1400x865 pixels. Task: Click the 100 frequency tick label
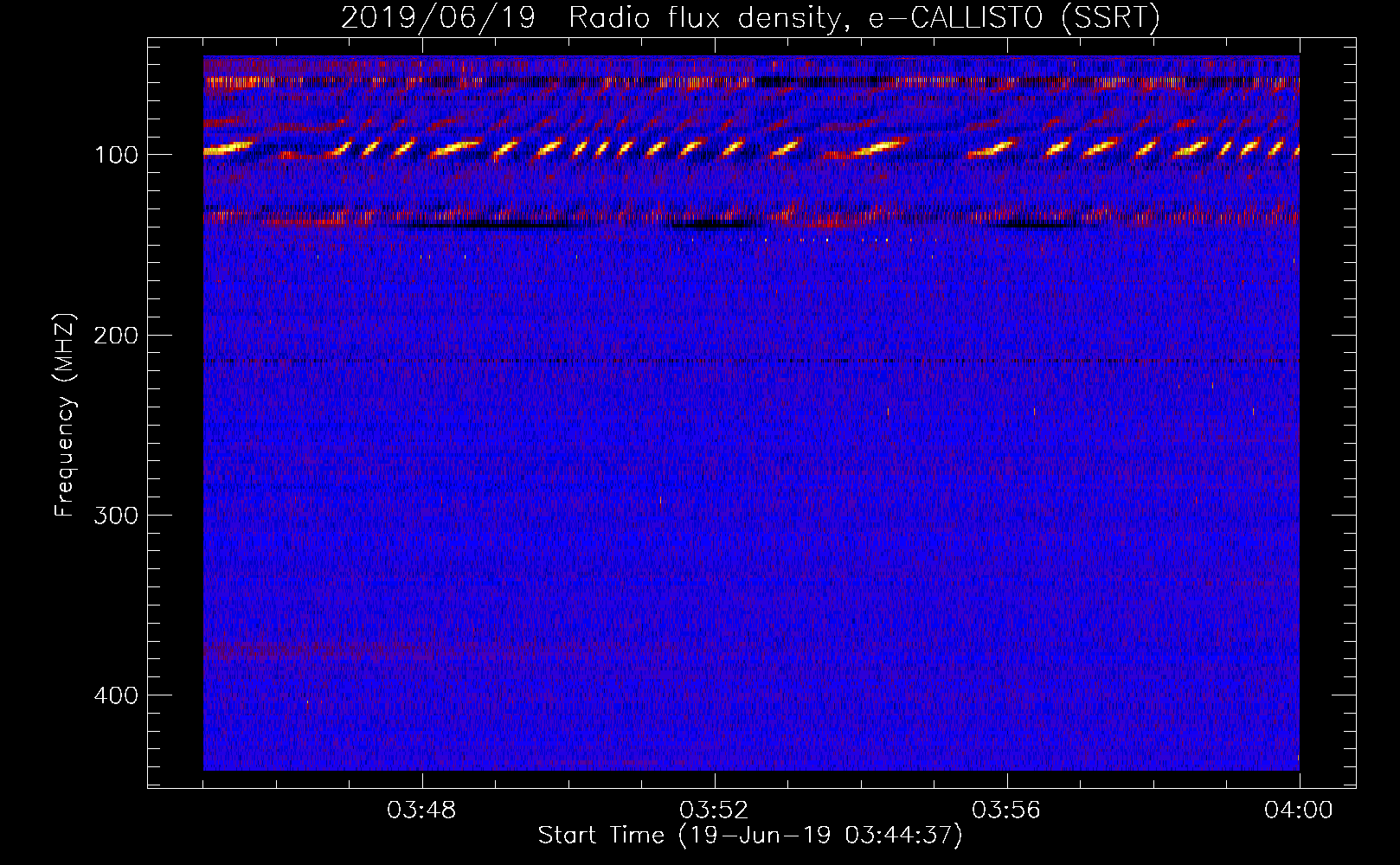[x=116, y=155]
